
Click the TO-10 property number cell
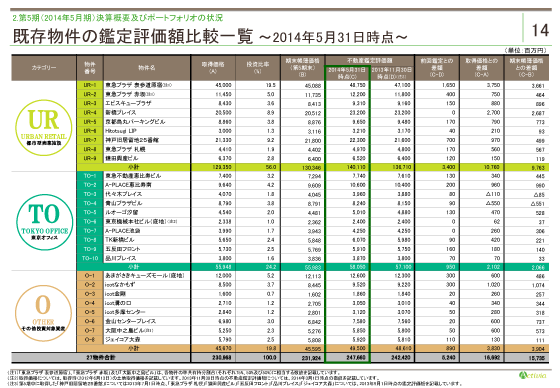[90, 258]
